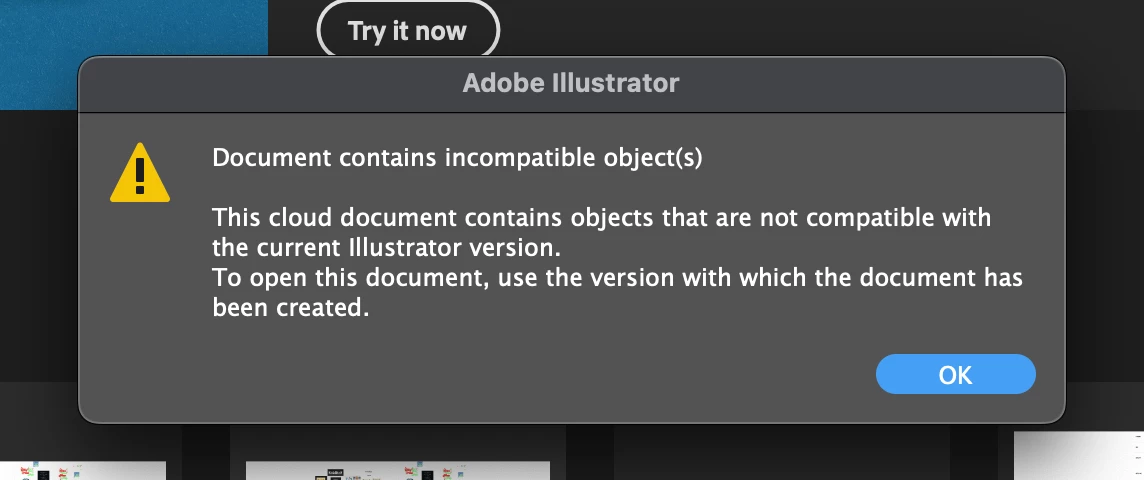
Task: Open the wide center recent file thumbnail
Action: pyautogui.click(x=398, y=470)
